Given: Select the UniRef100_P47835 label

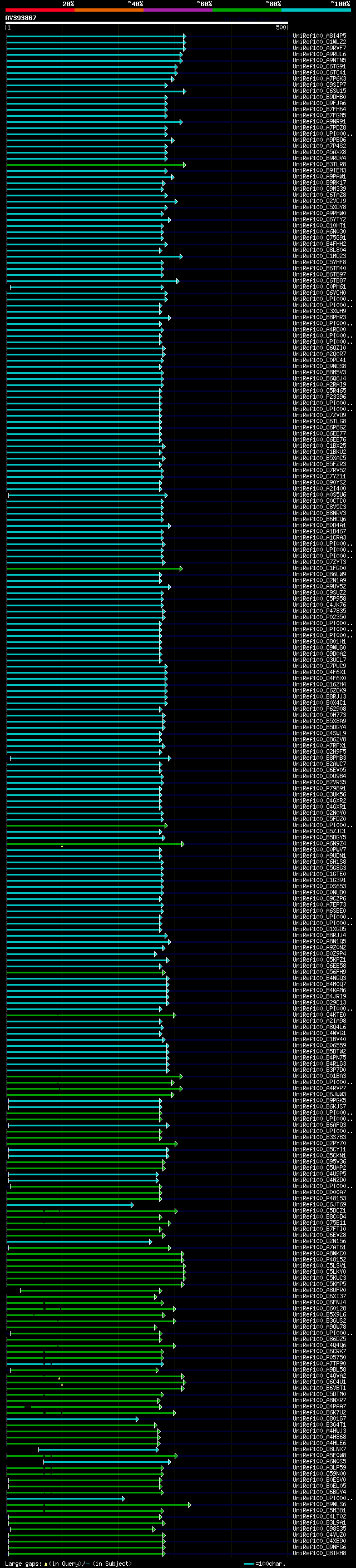Looking at the screenshot, I should pyautogui.click(x=319, y=611).
